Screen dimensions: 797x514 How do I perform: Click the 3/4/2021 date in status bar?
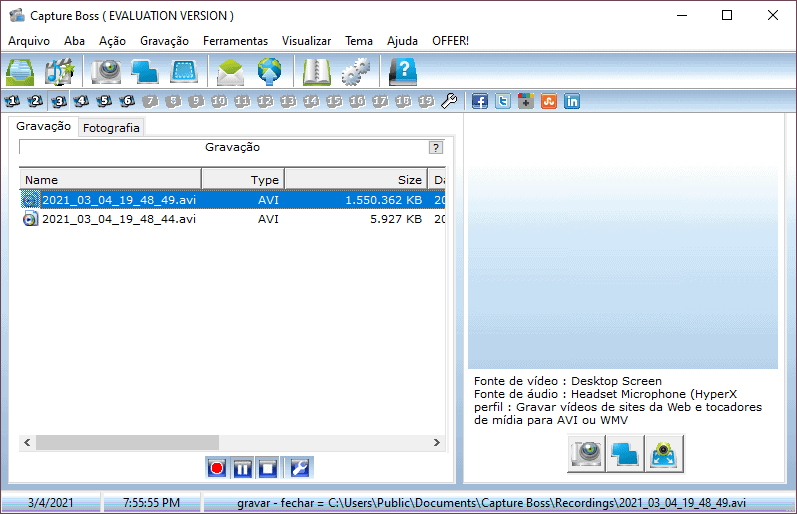(x=50, y=503)
